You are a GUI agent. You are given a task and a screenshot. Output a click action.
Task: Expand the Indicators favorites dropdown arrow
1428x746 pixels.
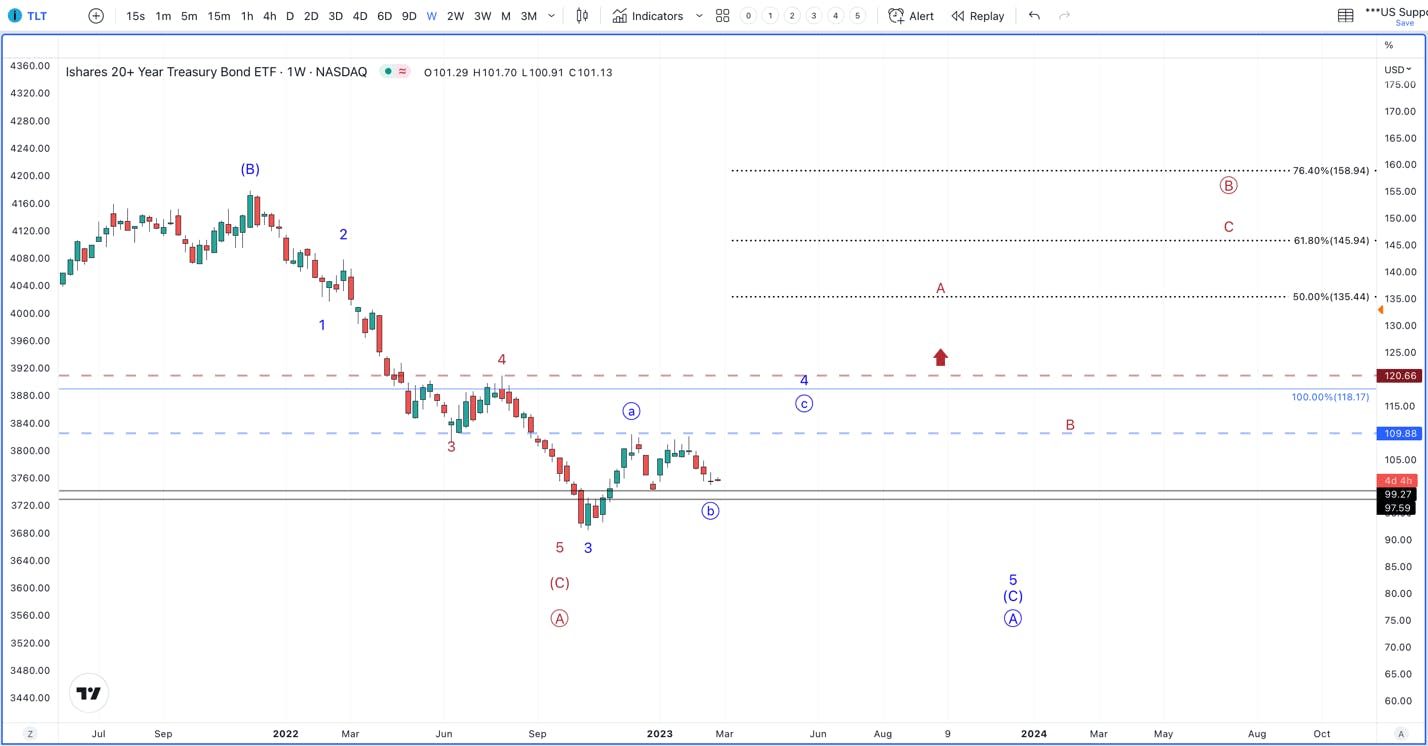[699, 16]
